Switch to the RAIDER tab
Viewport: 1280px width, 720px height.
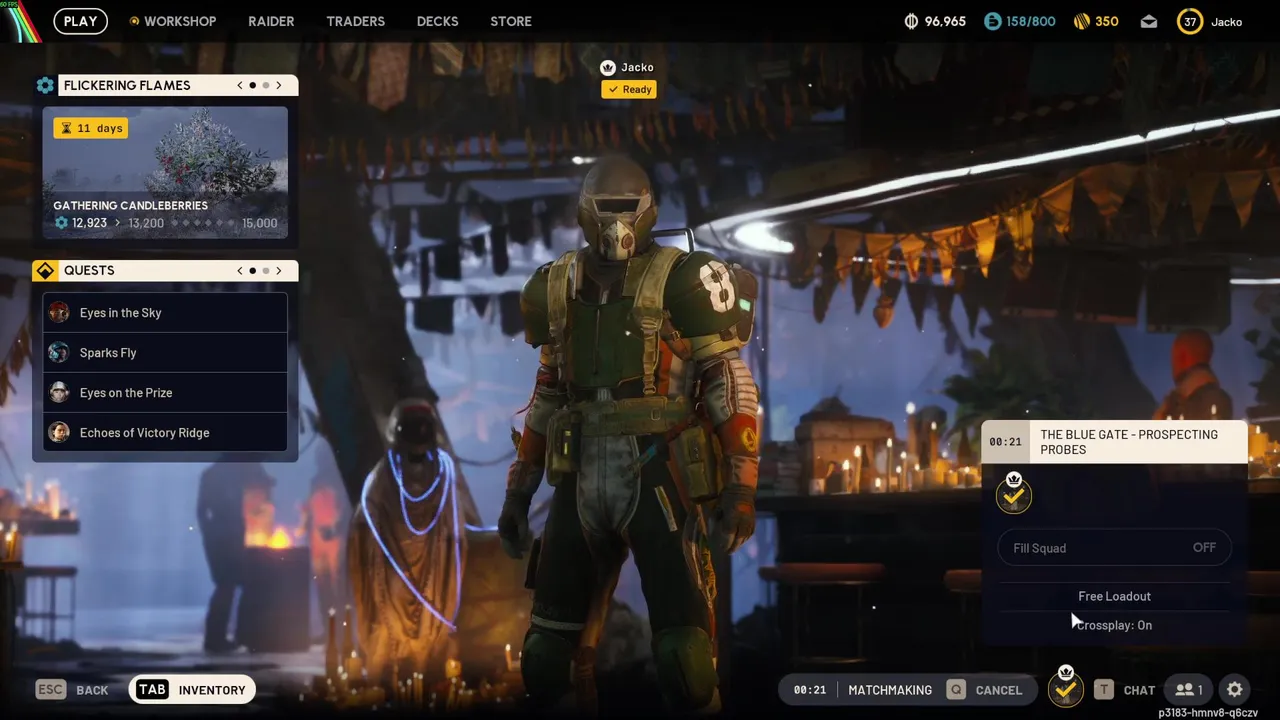(271, 21)
